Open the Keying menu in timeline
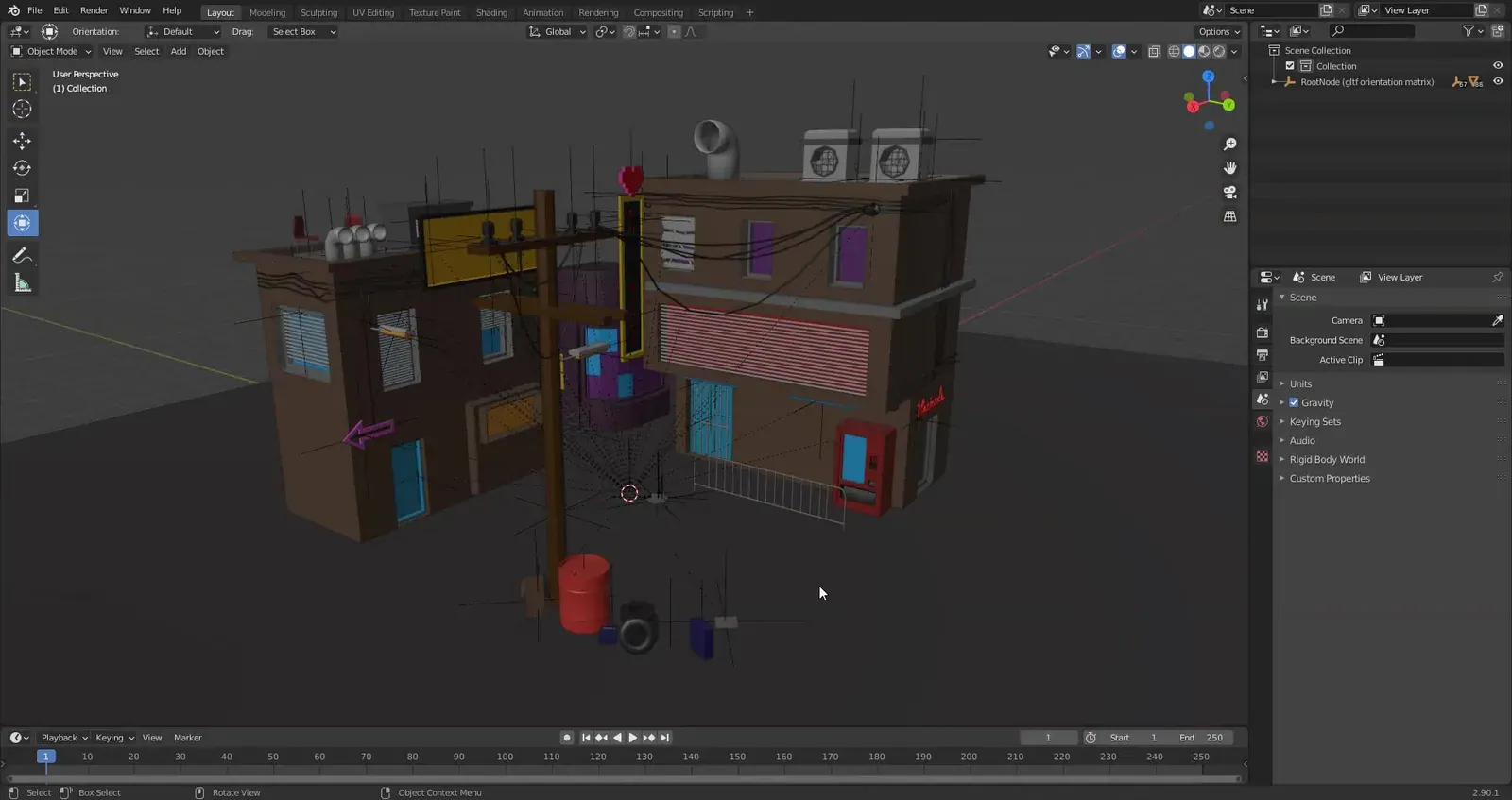 pos(114,738)
